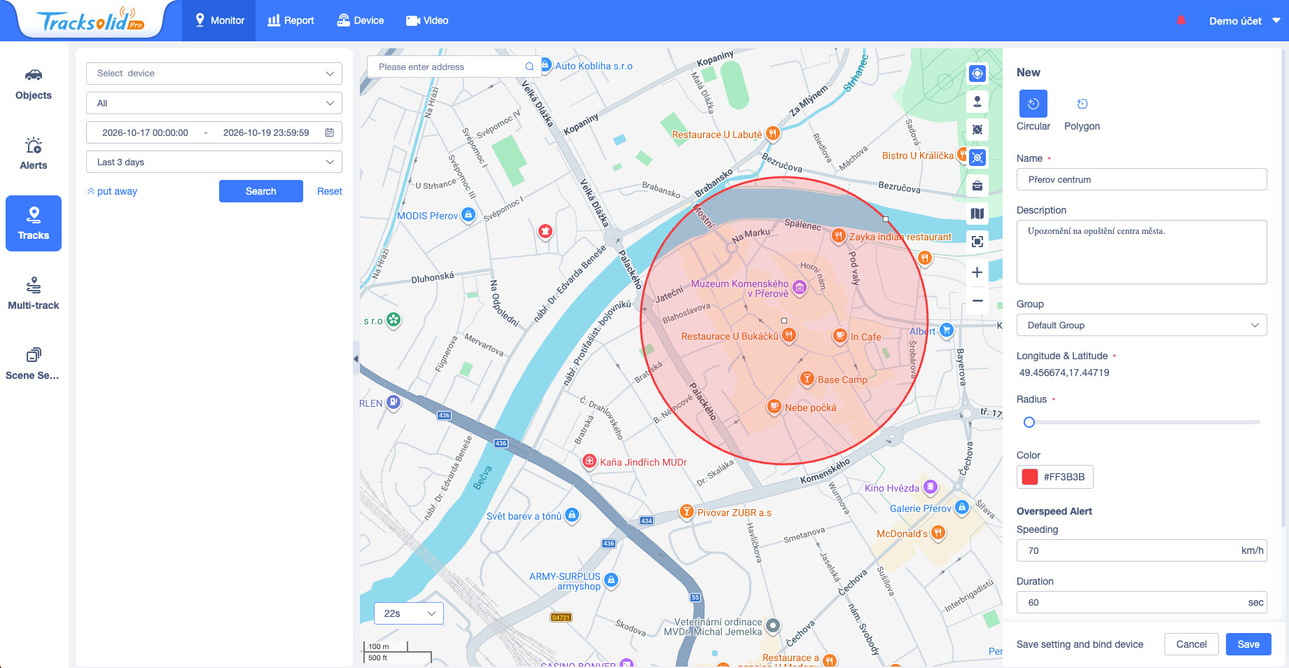Image resolution: width=1289 pixels, height=668 pixels.
Task: Expand the All filter dropdown
Action: coord(214,103)
